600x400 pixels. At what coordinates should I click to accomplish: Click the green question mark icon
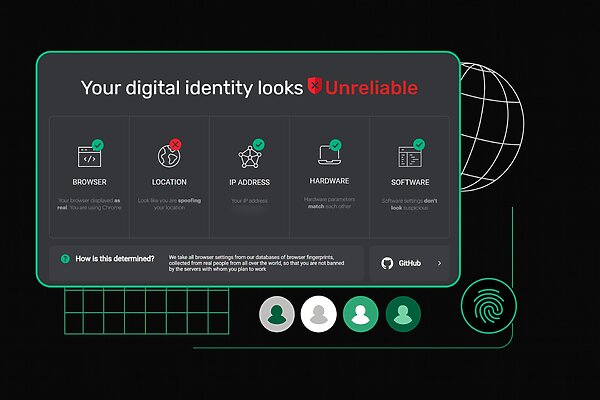pos(65,259)
